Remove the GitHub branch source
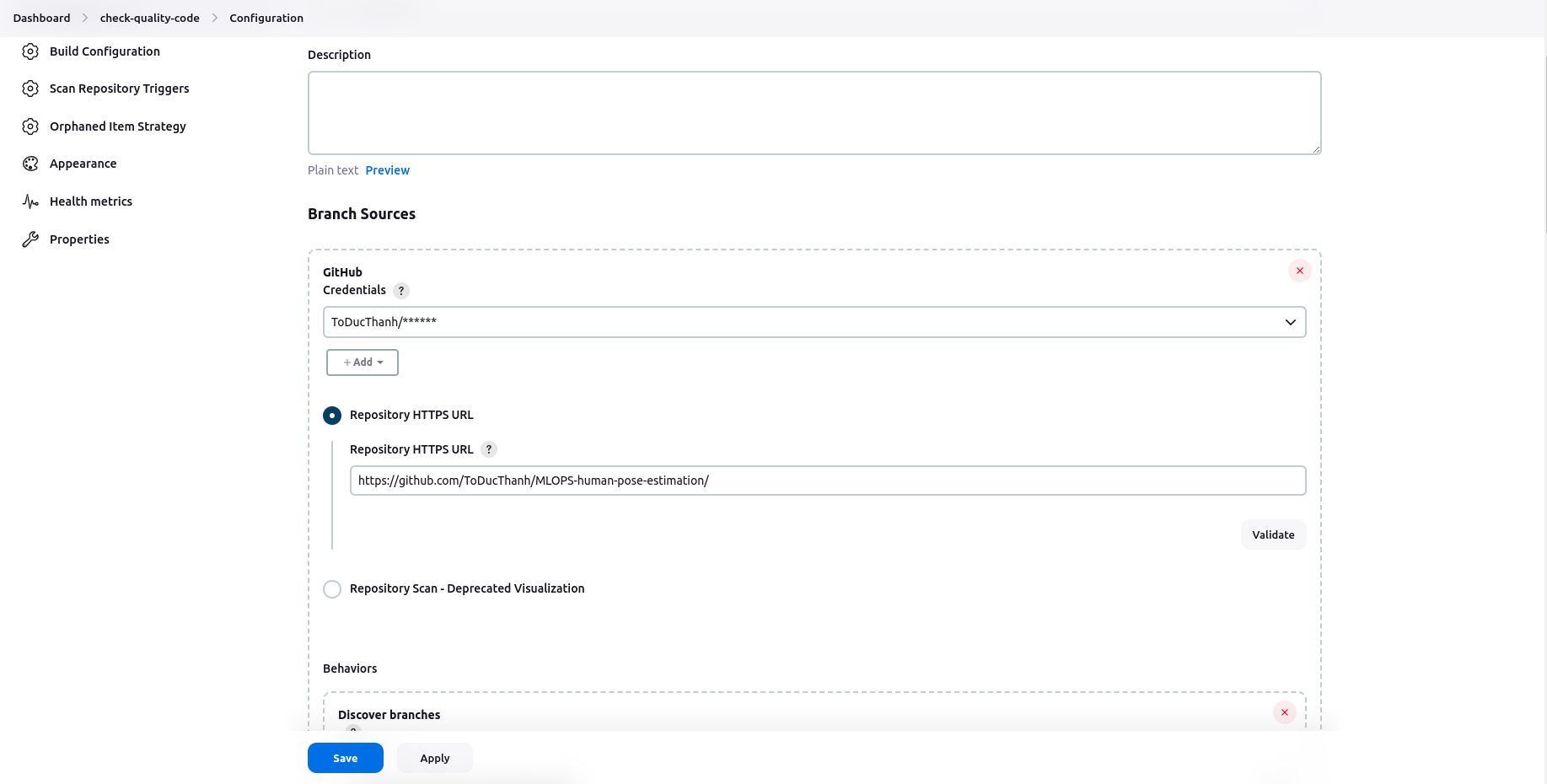The width and height of the screenshot is (1547, 784). (x=1300, y=271)
